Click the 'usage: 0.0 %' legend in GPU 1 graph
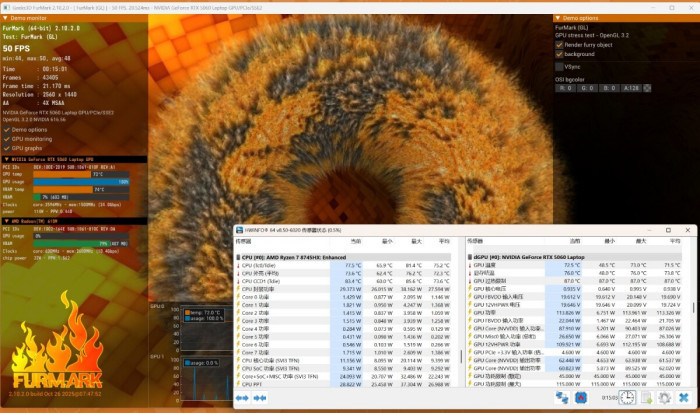 point(201,363)
